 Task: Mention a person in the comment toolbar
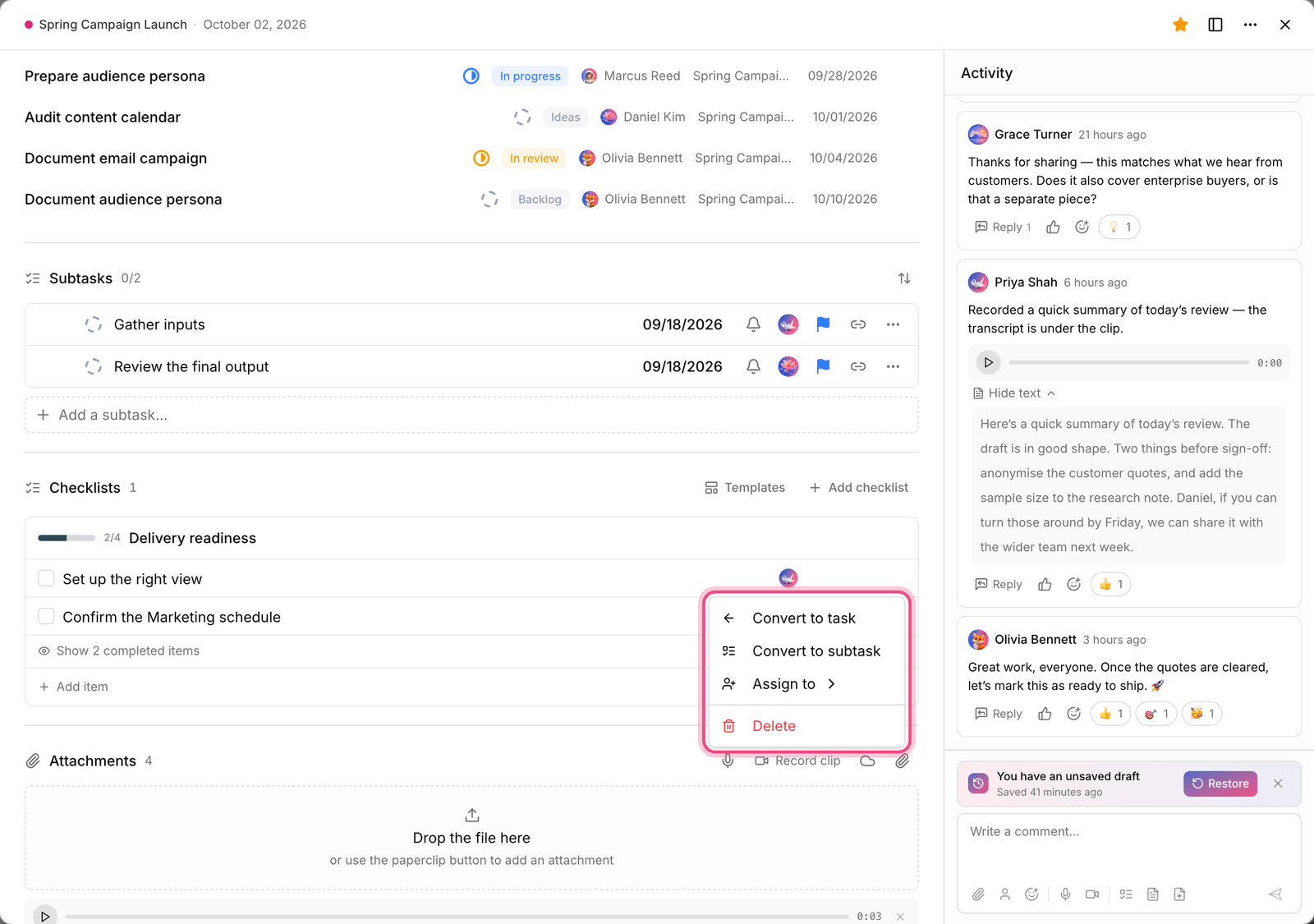coord(1004,894)
